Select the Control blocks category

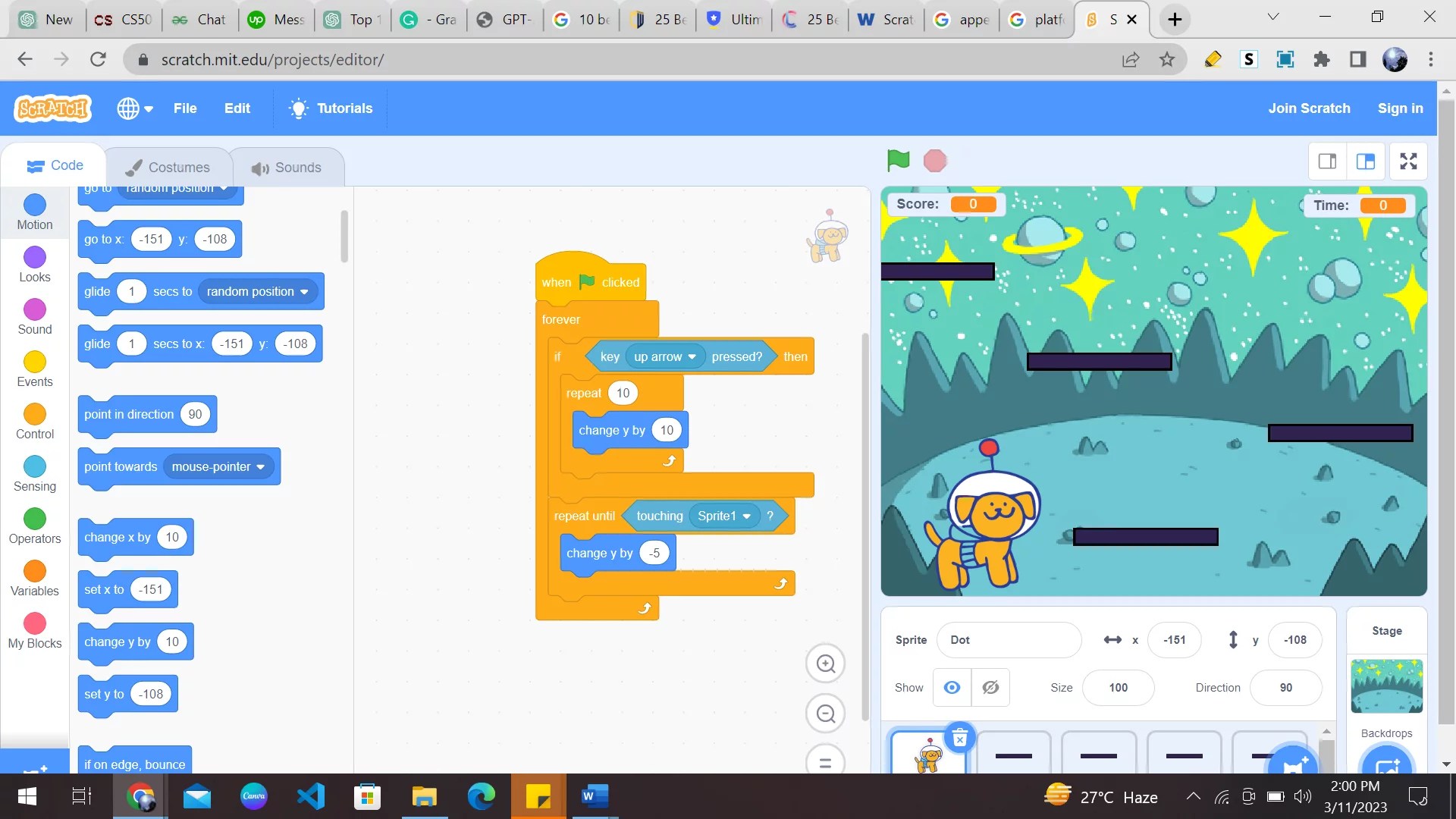pyautogui.click(x=33, y=421)
